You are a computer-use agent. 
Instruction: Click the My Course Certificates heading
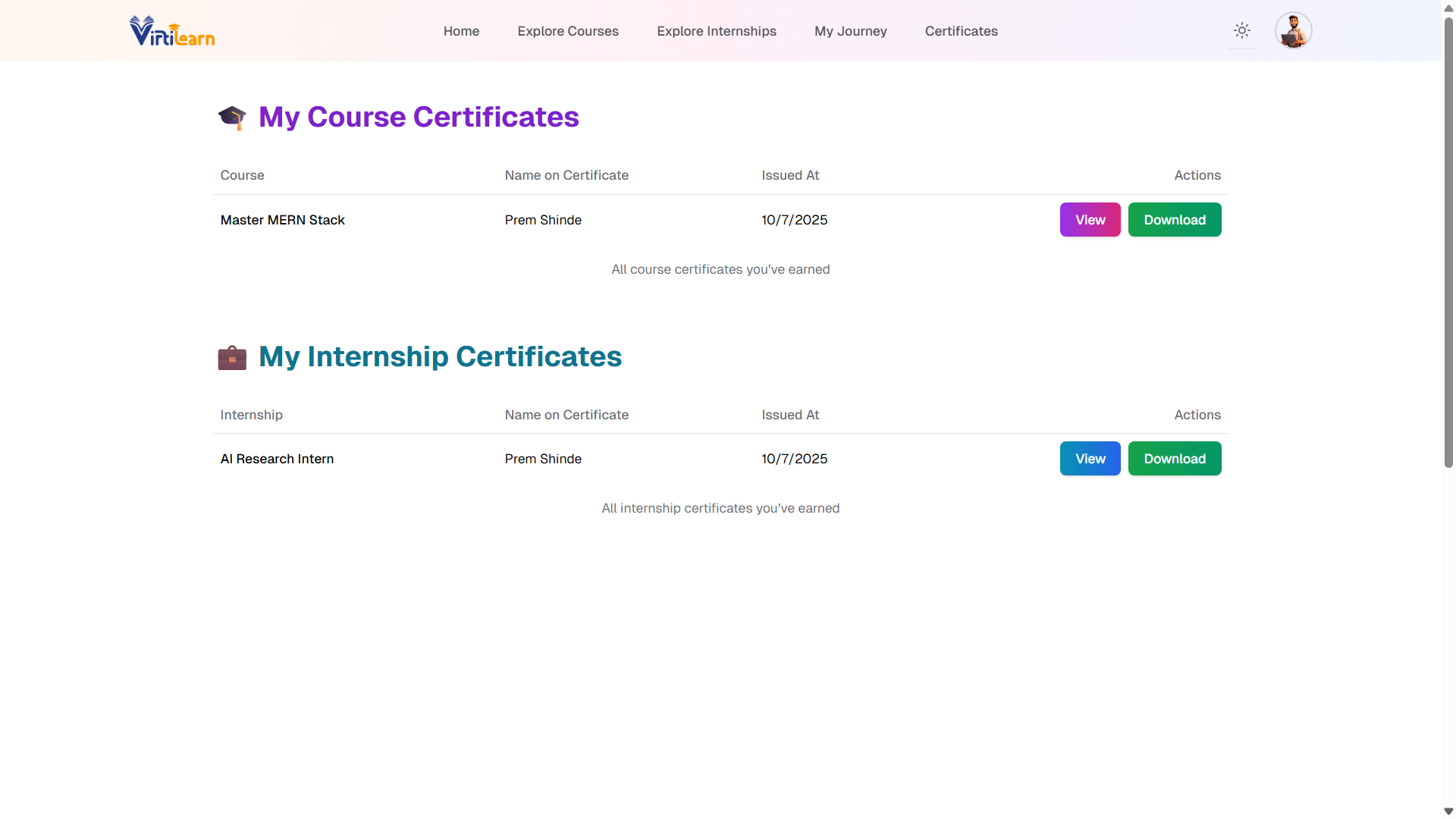coord(419,118)
